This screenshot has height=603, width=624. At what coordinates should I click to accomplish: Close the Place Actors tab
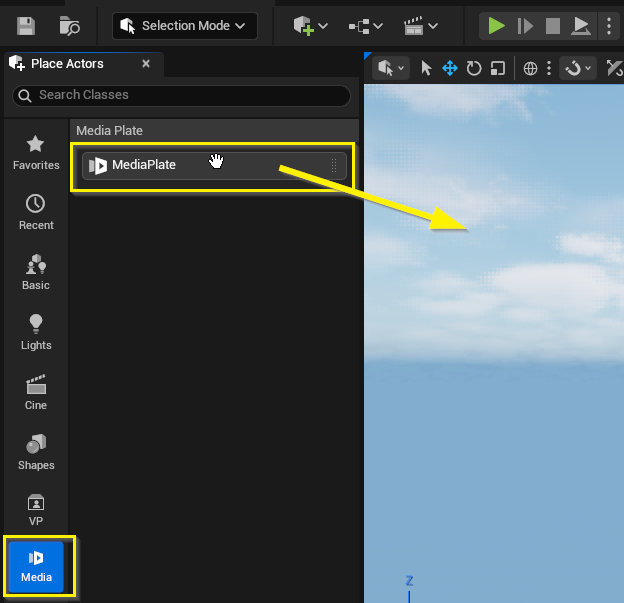coord(146,63)
